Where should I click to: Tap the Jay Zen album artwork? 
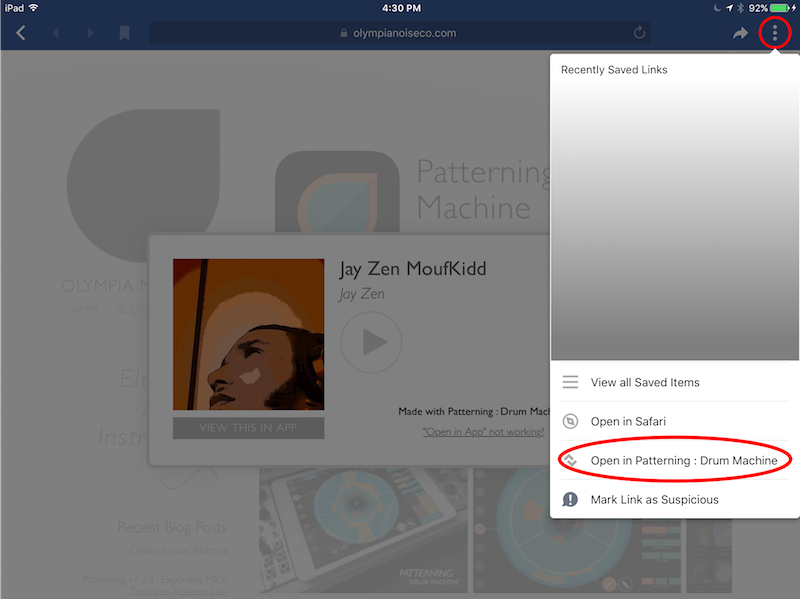pos(248,334)
